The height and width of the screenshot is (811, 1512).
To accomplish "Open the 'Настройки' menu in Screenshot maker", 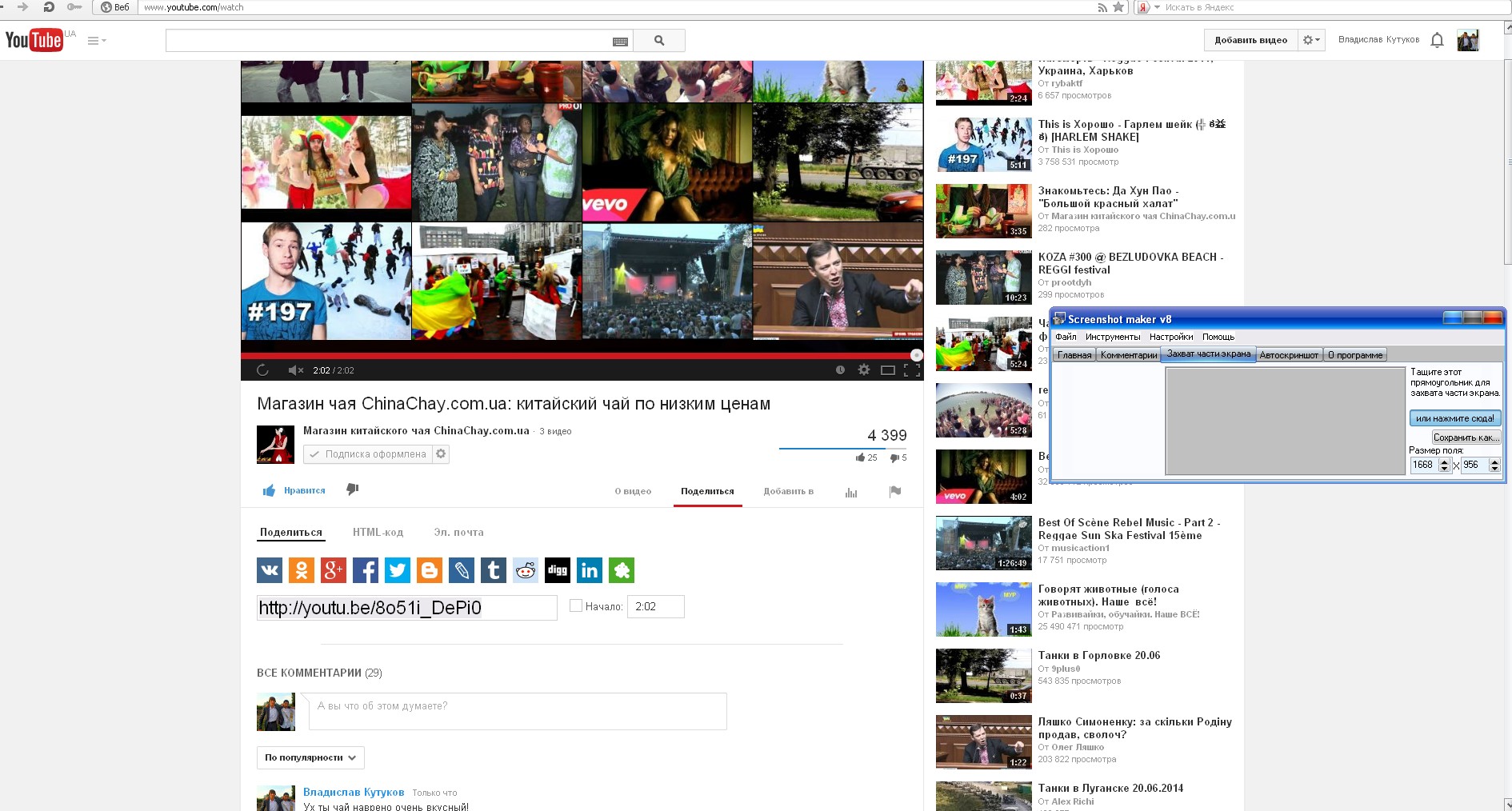I will pyautogui.click(x=1171, y=337).
